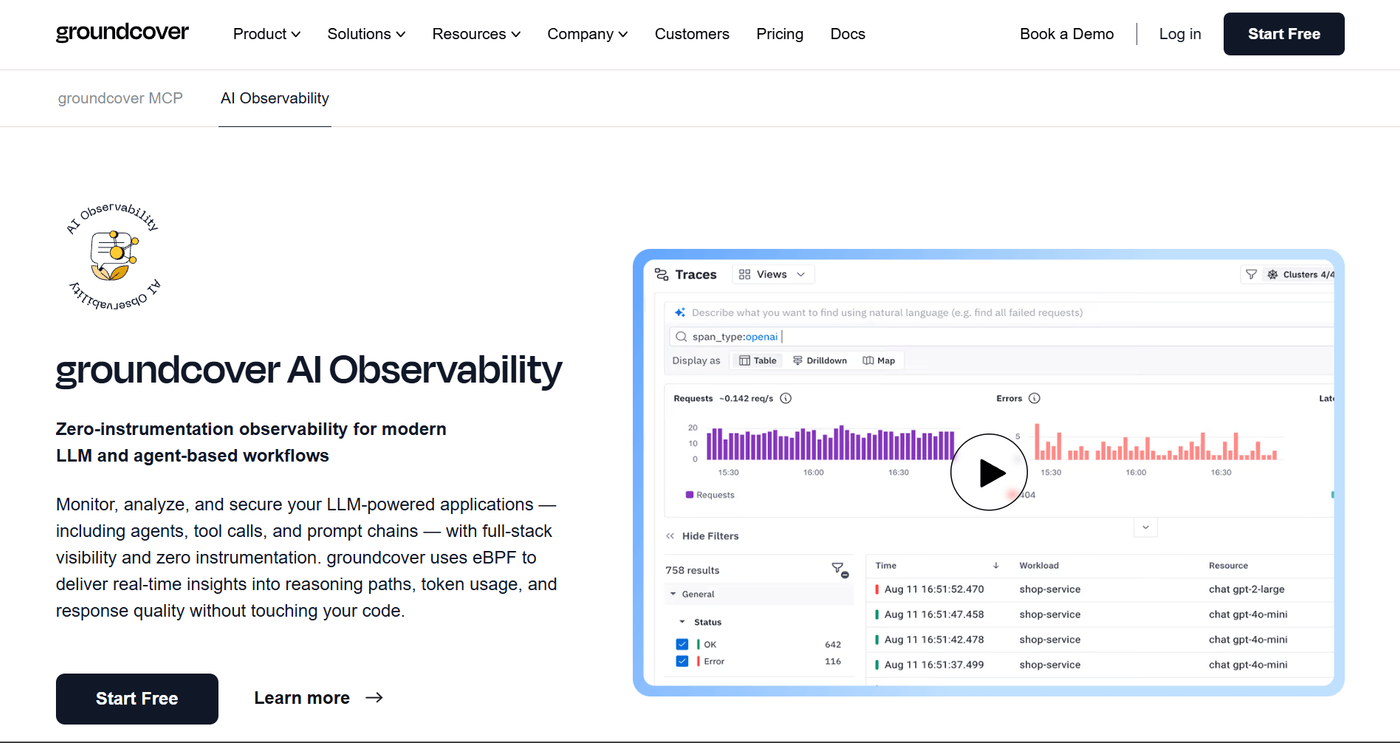This screenshot has width=1400, height=743.
Task: Click Start Free in the top navigation
Action: pos(1284,34)
